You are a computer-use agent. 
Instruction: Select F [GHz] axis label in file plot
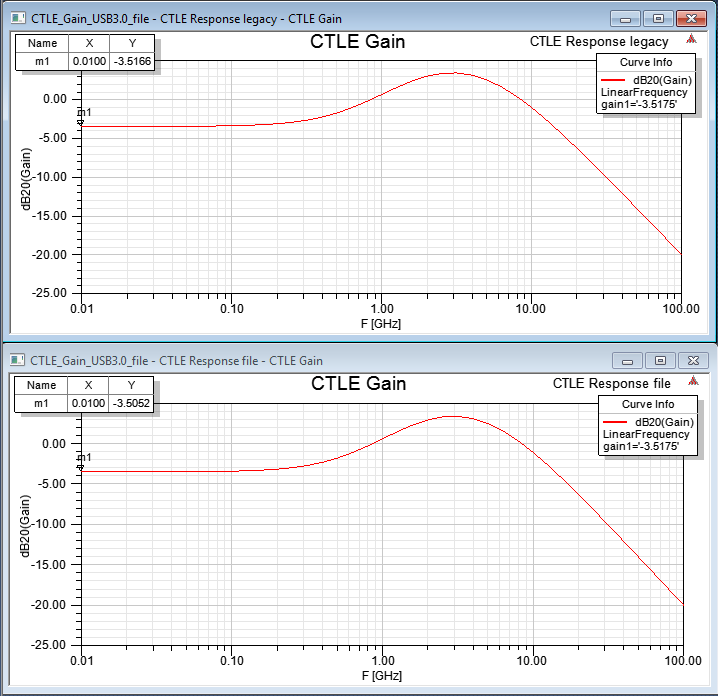(381, 675)
